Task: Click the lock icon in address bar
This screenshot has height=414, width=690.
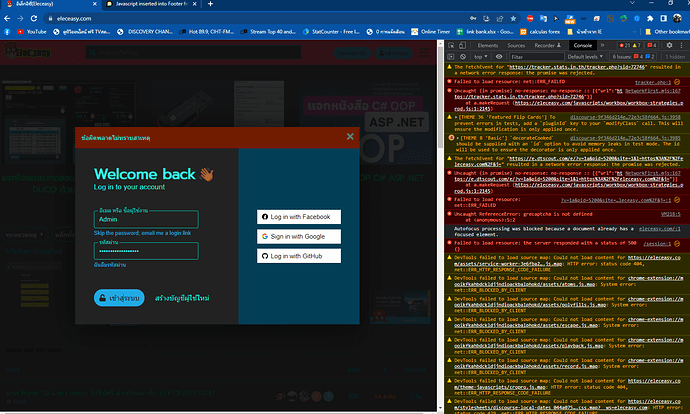Action: click(x=50, y=18)
